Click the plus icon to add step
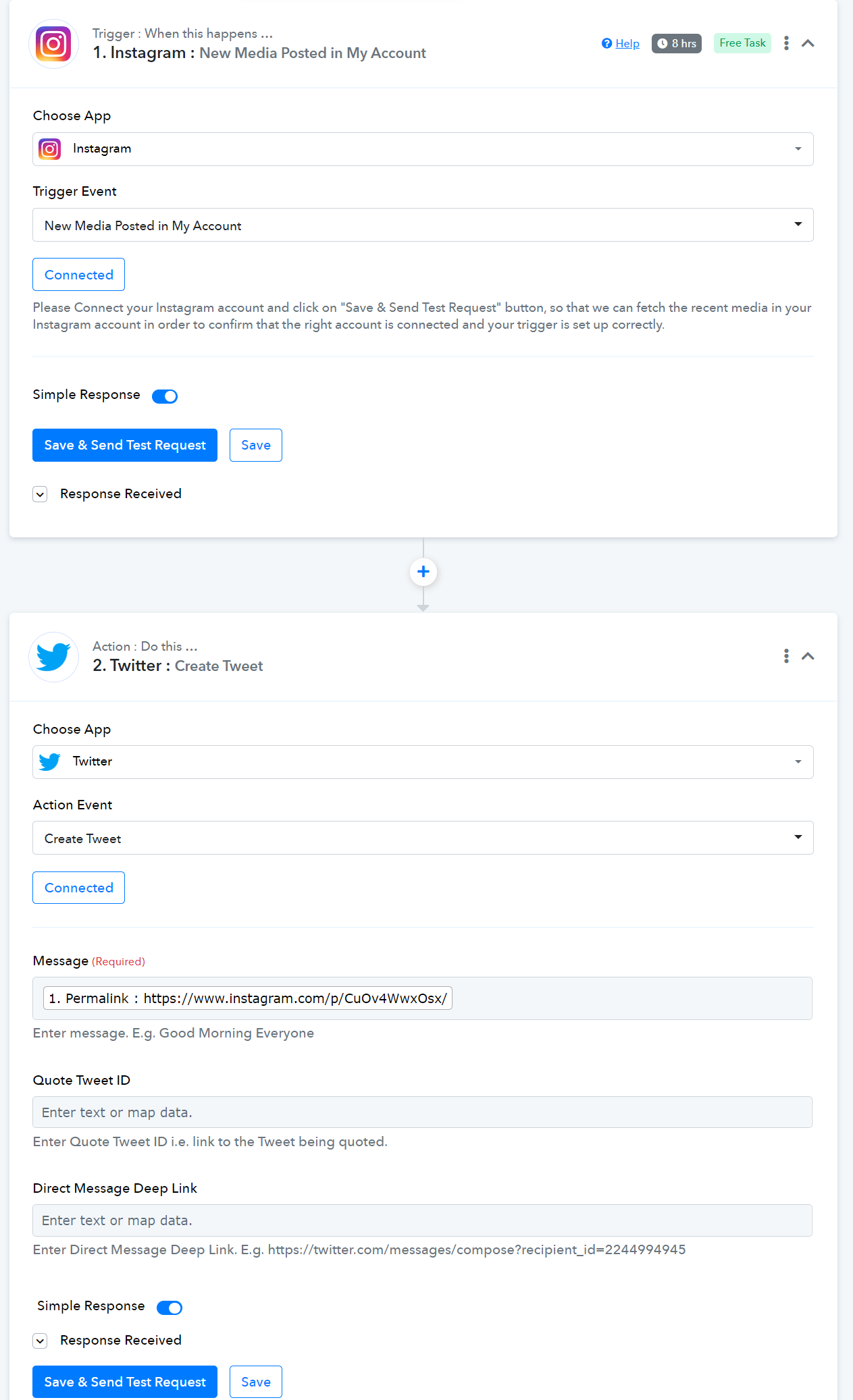 (423, 572)
